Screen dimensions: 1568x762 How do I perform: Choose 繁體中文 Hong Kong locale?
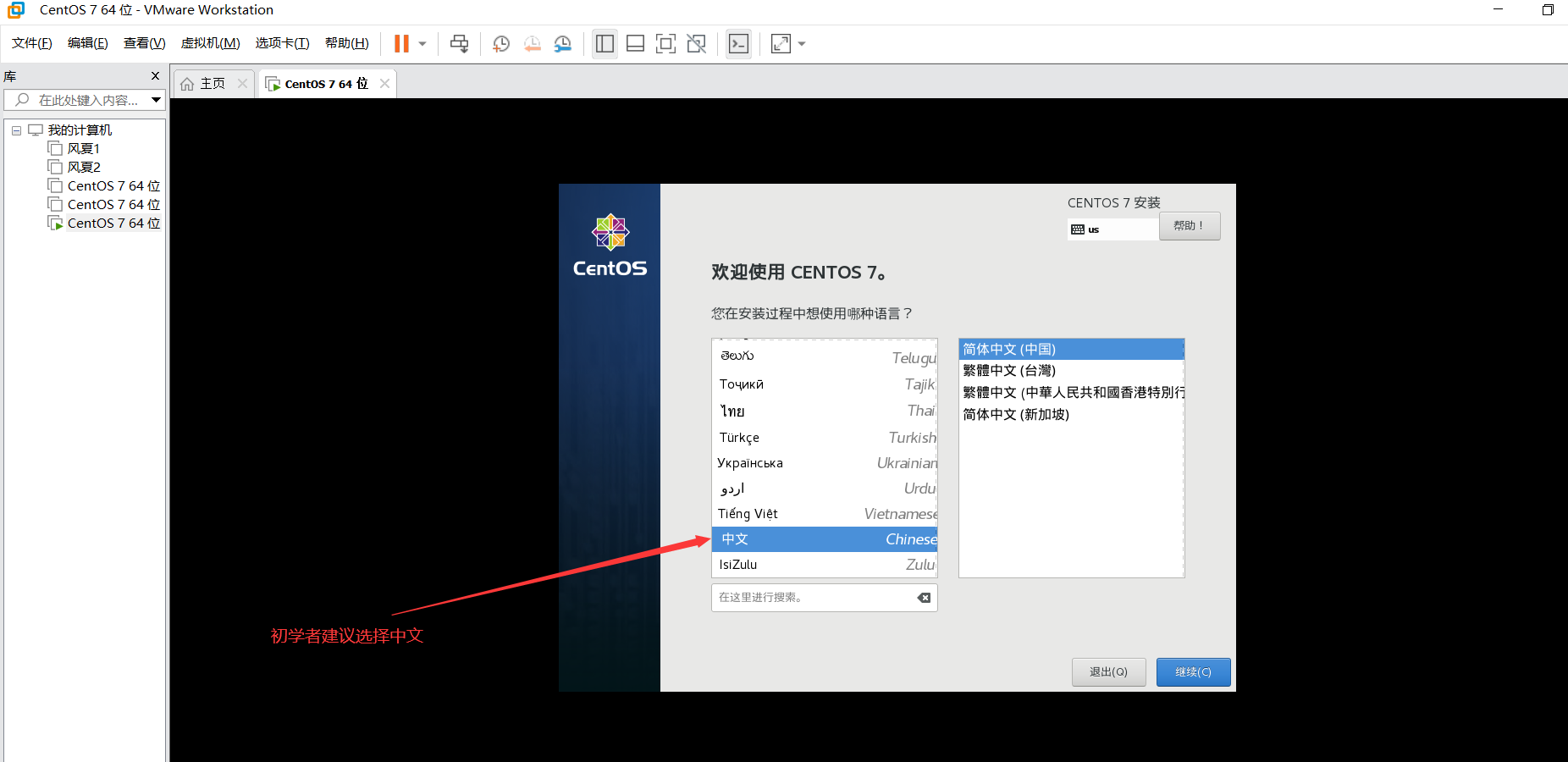coord(1071,393)
